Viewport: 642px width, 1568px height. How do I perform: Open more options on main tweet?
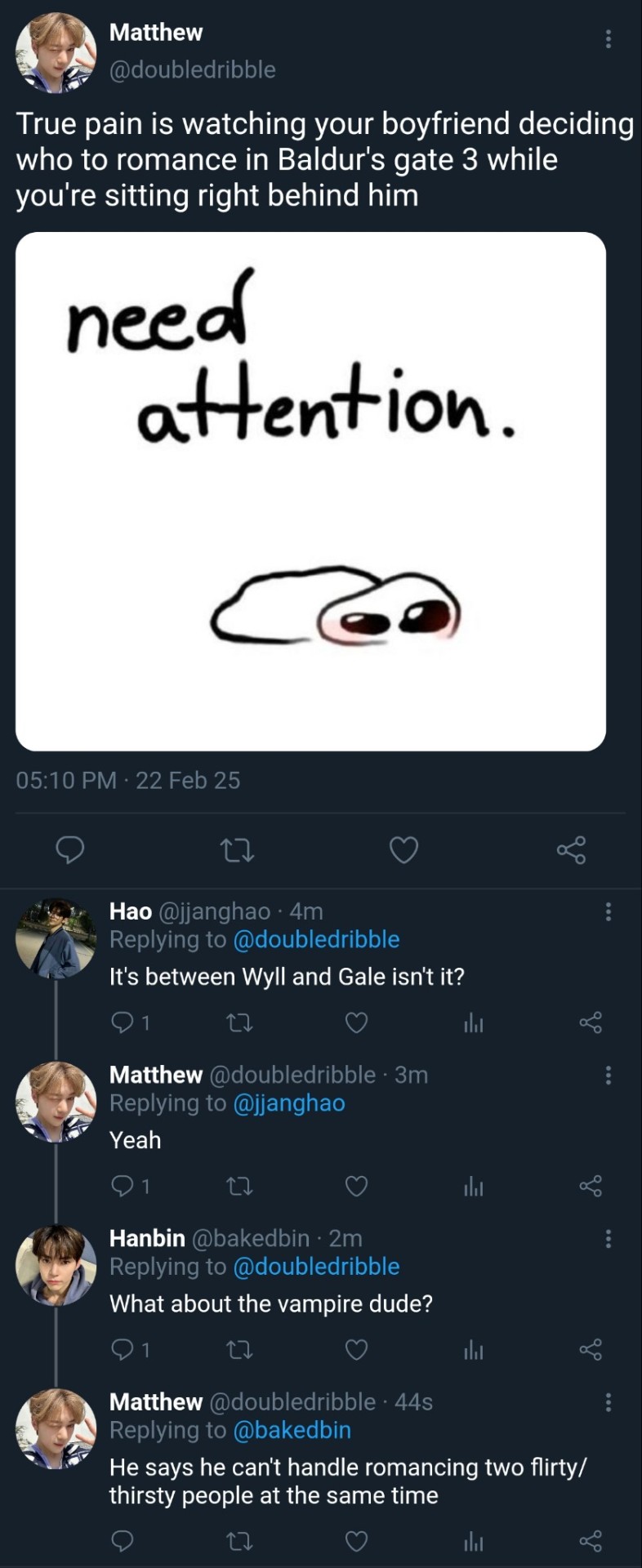click(x=609, y=38)
